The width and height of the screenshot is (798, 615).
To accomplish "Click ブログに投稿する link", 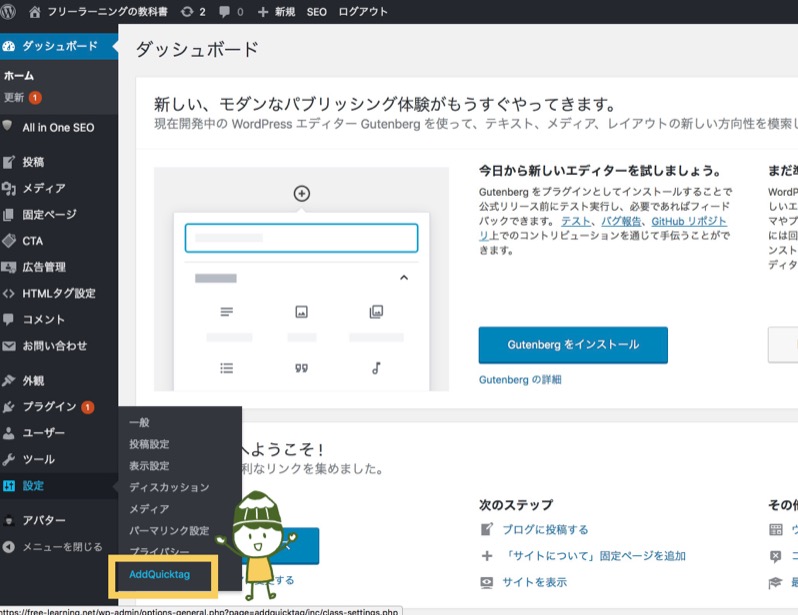I will pos(546,529).
